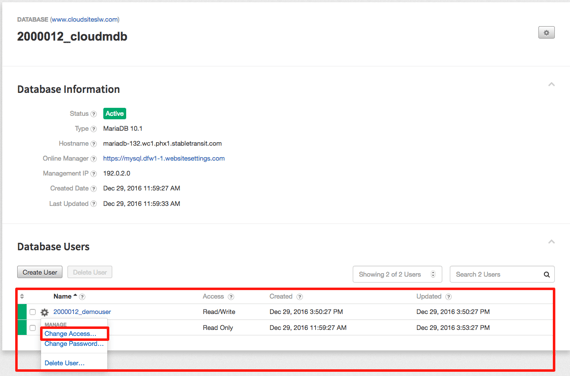Click the Updated column header

pos(429,297)
